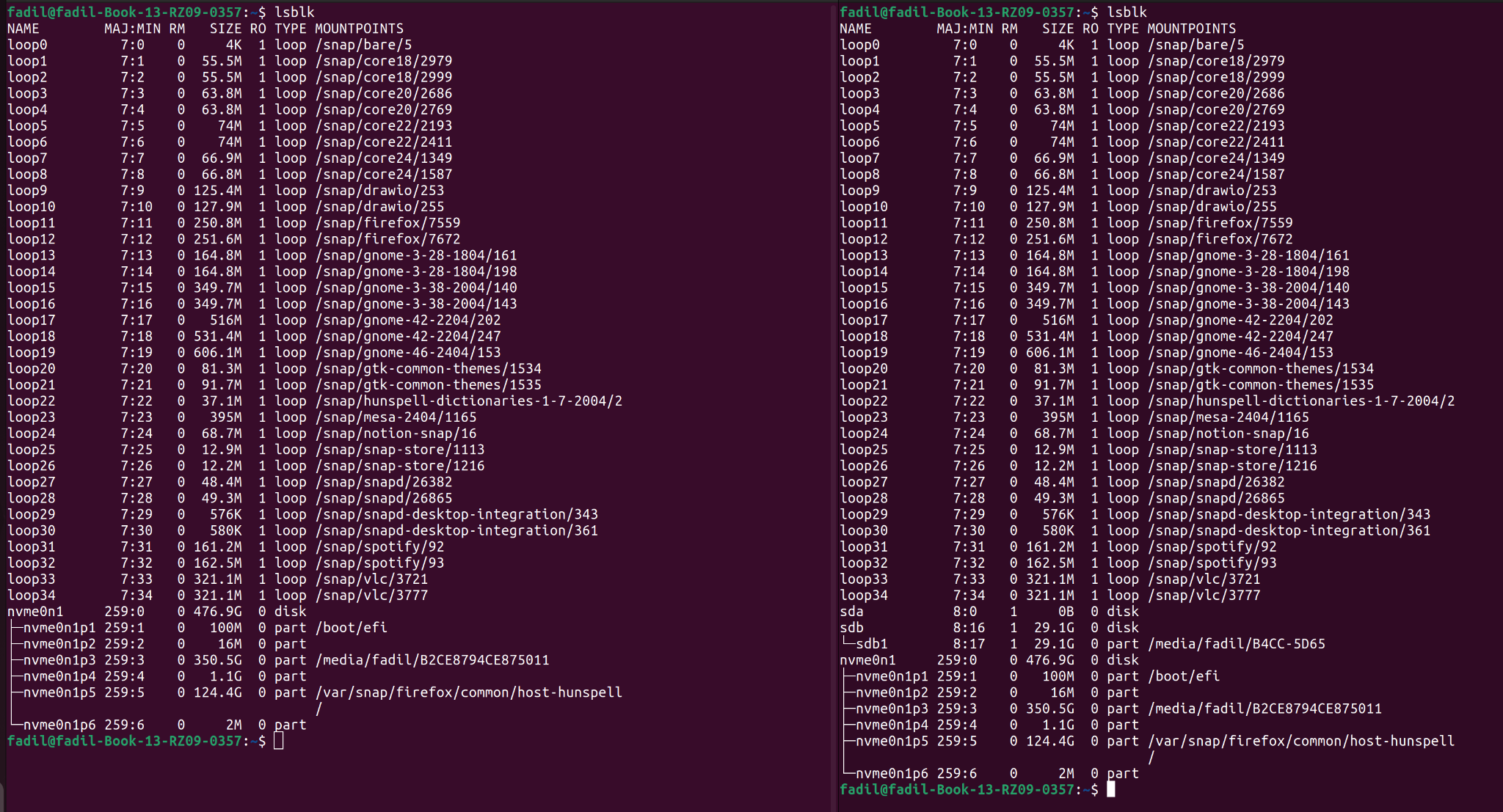Click /snap/core24/1587 in the left terminal

(385, 175)
